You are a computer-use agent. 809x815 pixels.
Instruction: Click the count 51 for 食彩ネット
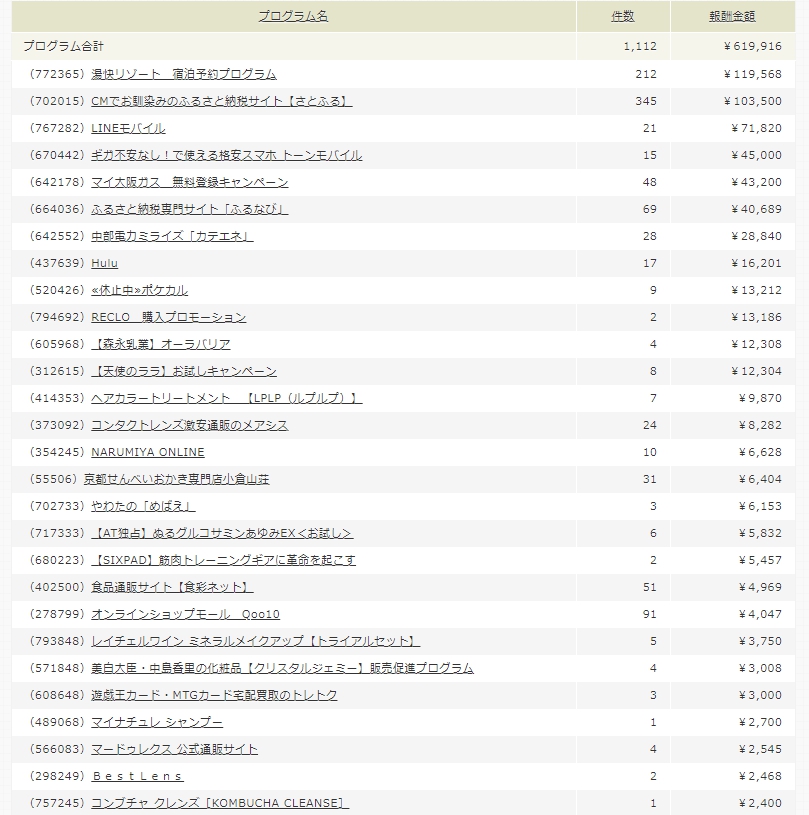click(x=650, y=588)
